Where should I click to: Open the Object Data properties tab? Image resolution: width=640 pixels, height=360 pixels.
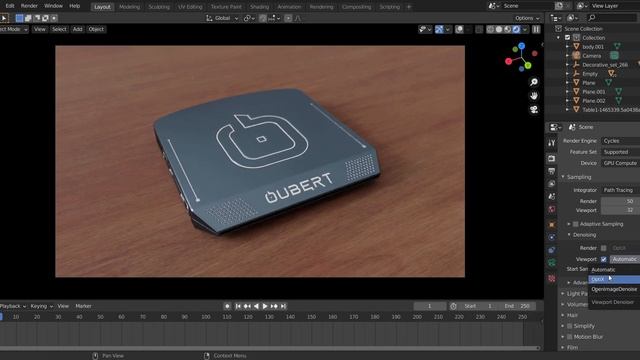552,263
